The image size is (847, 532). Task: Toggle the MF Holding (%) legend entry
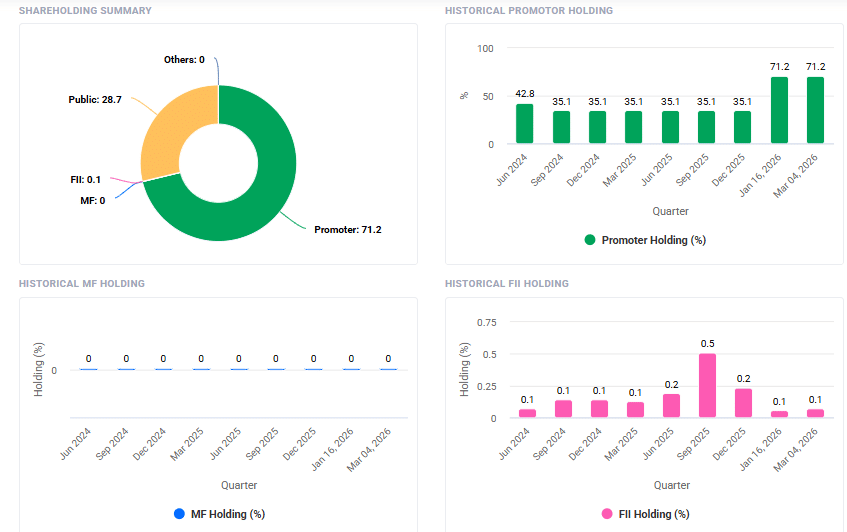pos(219,514)
